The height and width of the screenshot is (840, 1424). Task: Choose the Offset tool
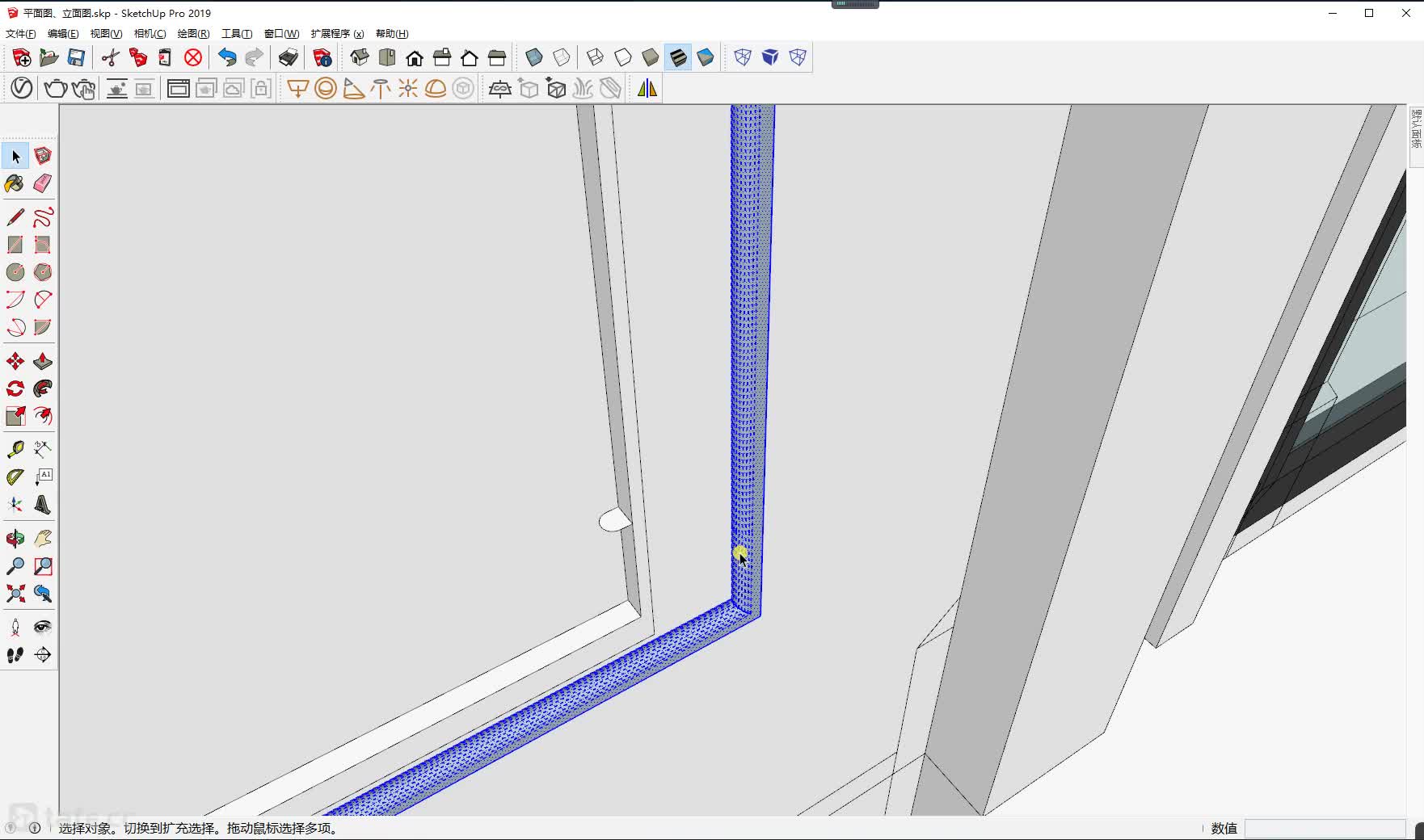[x=43, y=416]
